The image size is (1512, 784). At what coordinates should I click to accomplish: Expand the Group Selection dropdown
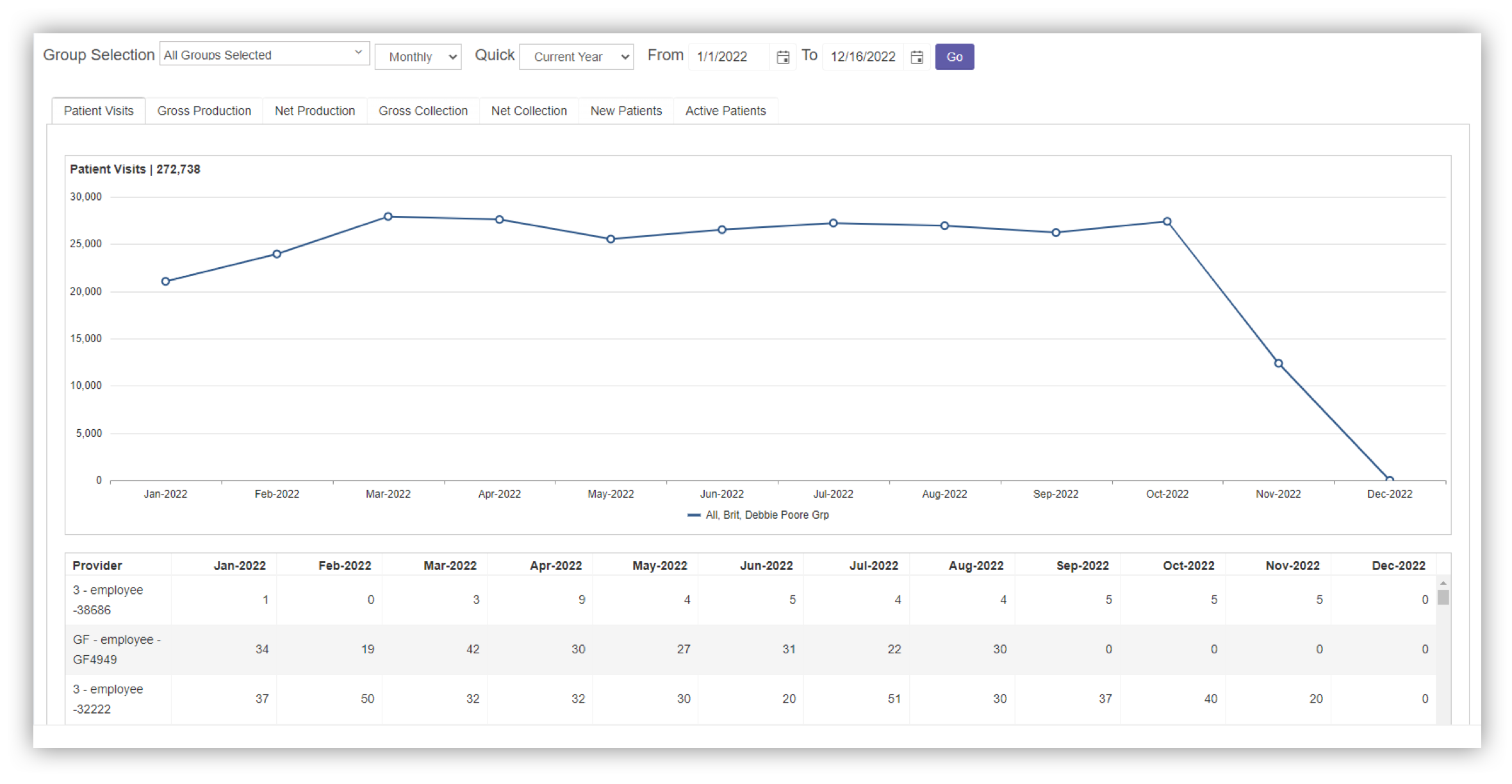tap(265, 54)
